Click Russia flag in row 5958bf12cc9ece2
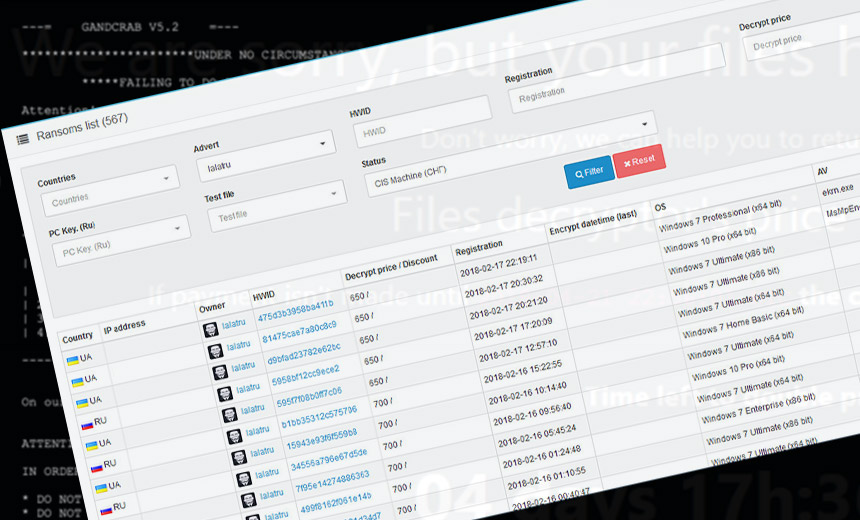The height and width of the screenshot is (520, 860). tap(87, 425)
